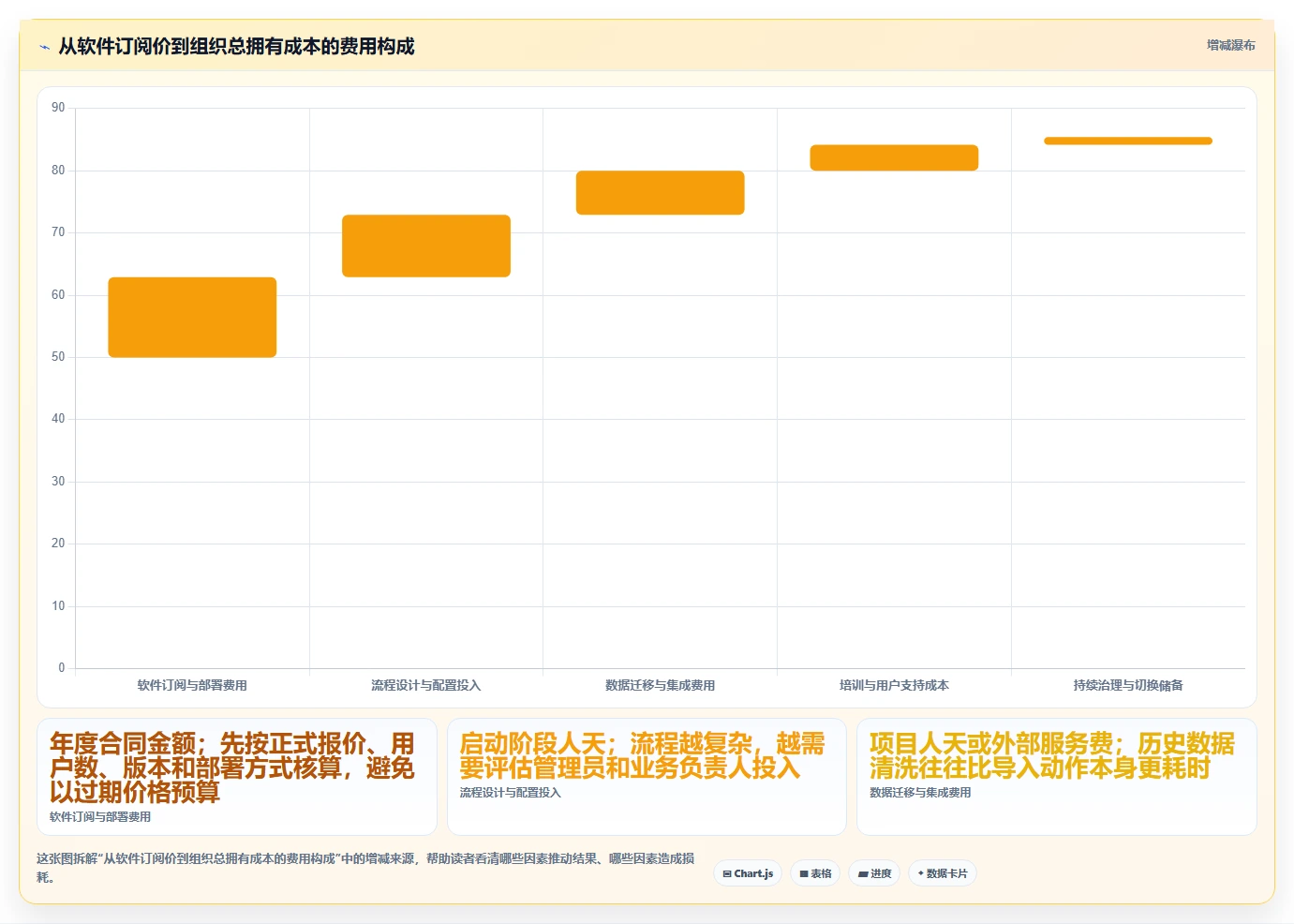Screen dimensions: 1294x924
Task: Click the card caption 数据迁移与集成费用
Action: [920, 792]
